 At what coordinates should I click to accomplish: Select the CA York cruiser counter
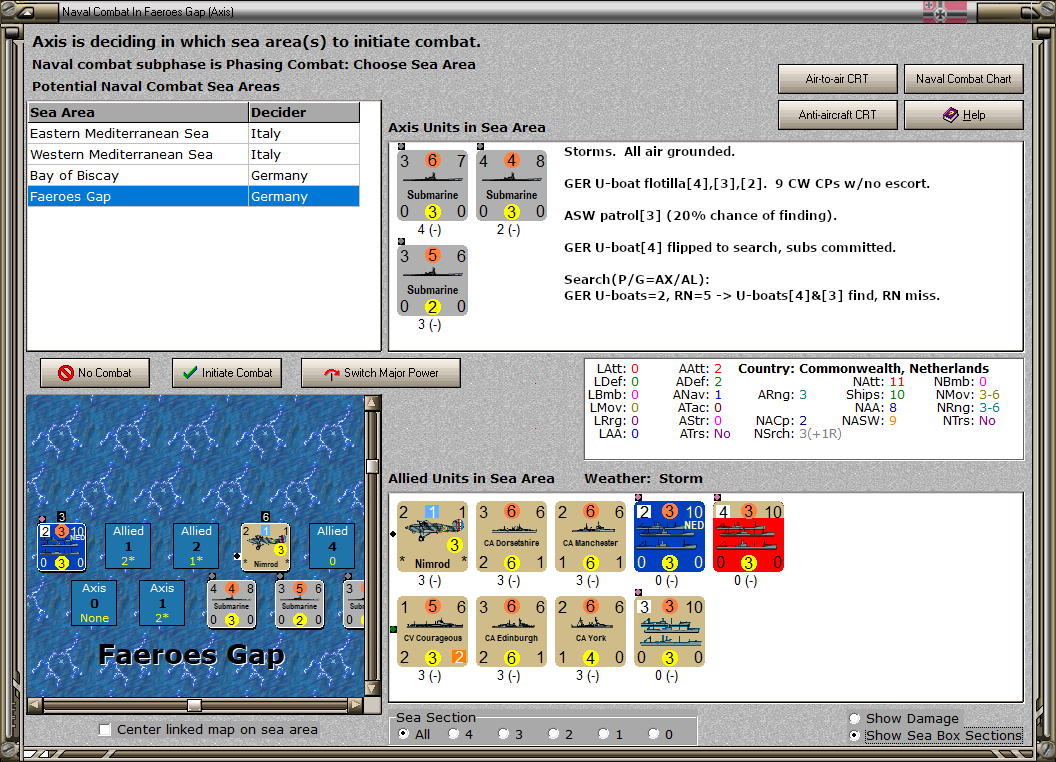click(x=591, y=631)
